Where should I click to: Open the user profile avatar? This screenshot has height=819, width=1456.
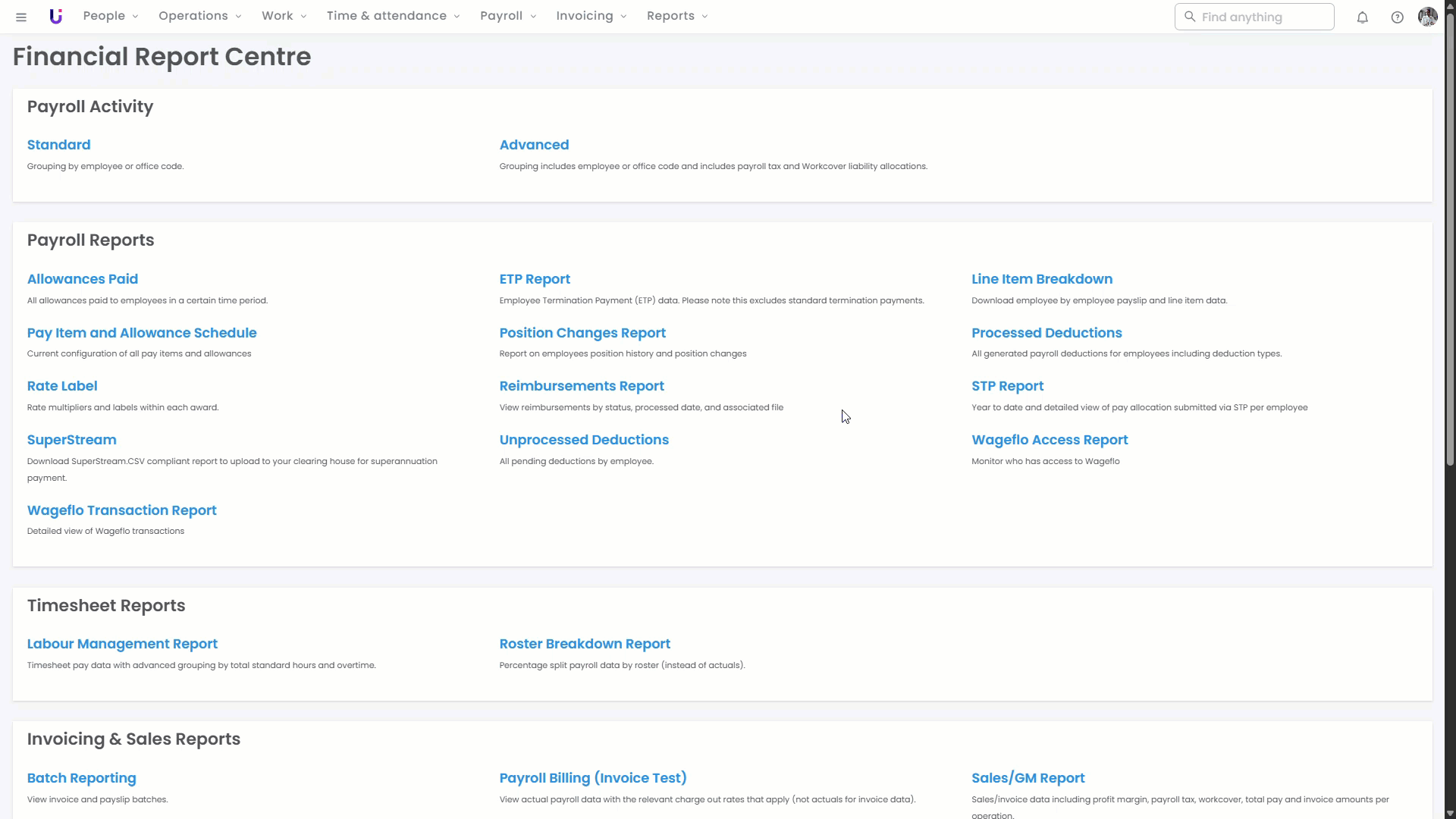pyautogui.click(x=1427, y=17)
